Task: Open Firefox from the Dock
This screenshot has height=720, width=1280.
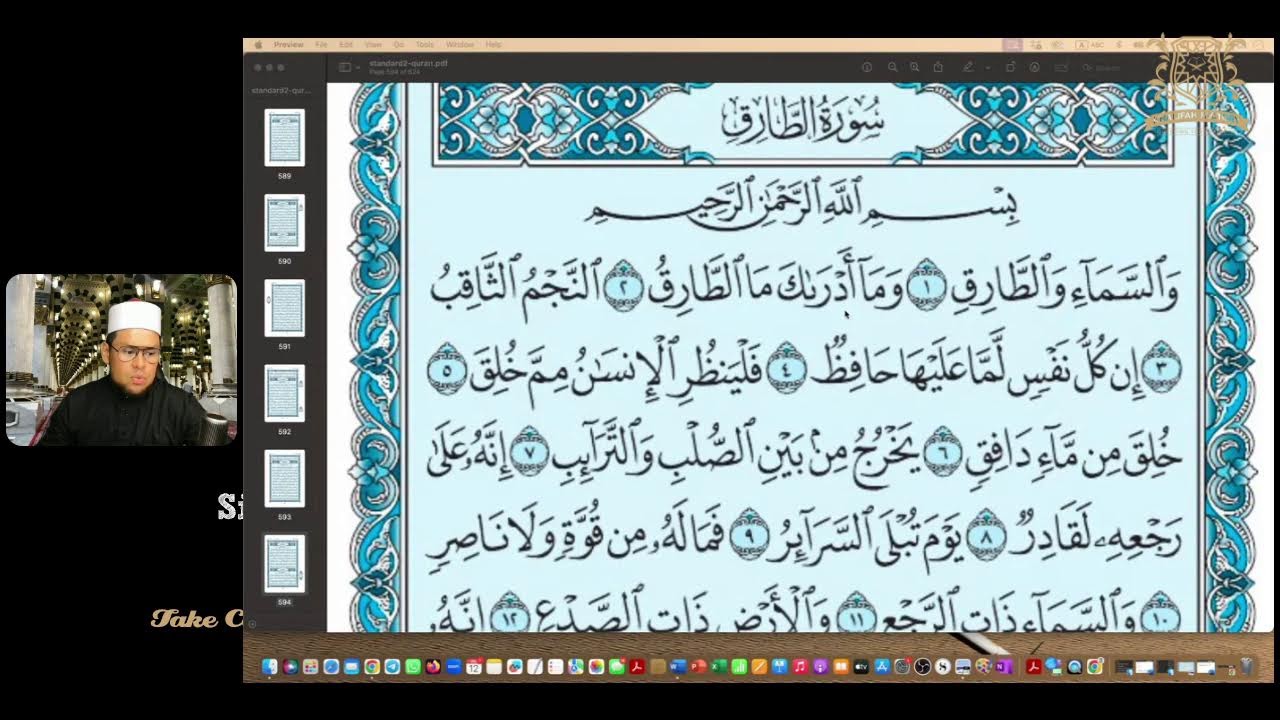Action: pyautogui.click(x=433, y=667)
